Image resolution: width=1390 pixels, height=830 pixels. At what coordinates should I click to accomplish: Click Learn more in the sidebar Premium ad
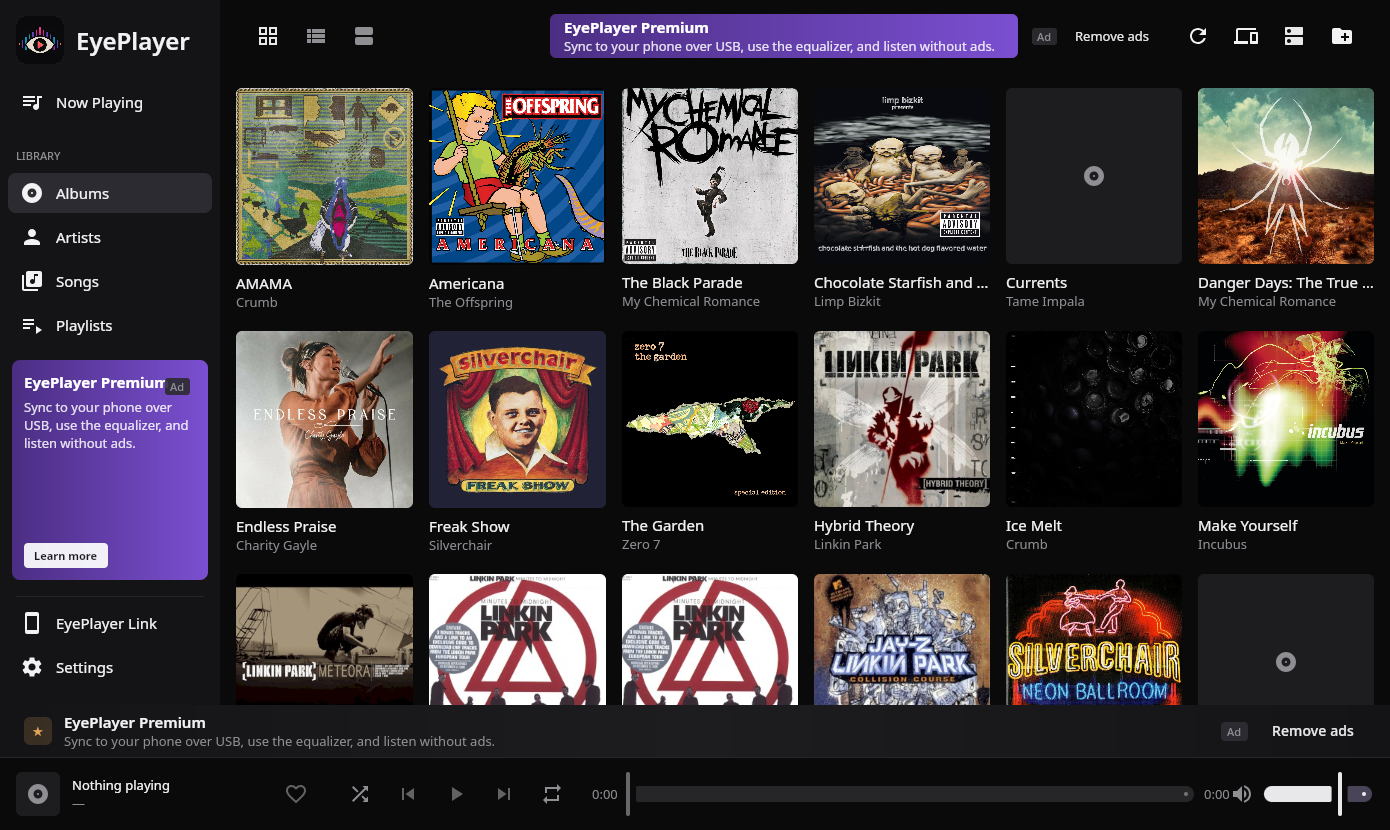tap(66, 556)
